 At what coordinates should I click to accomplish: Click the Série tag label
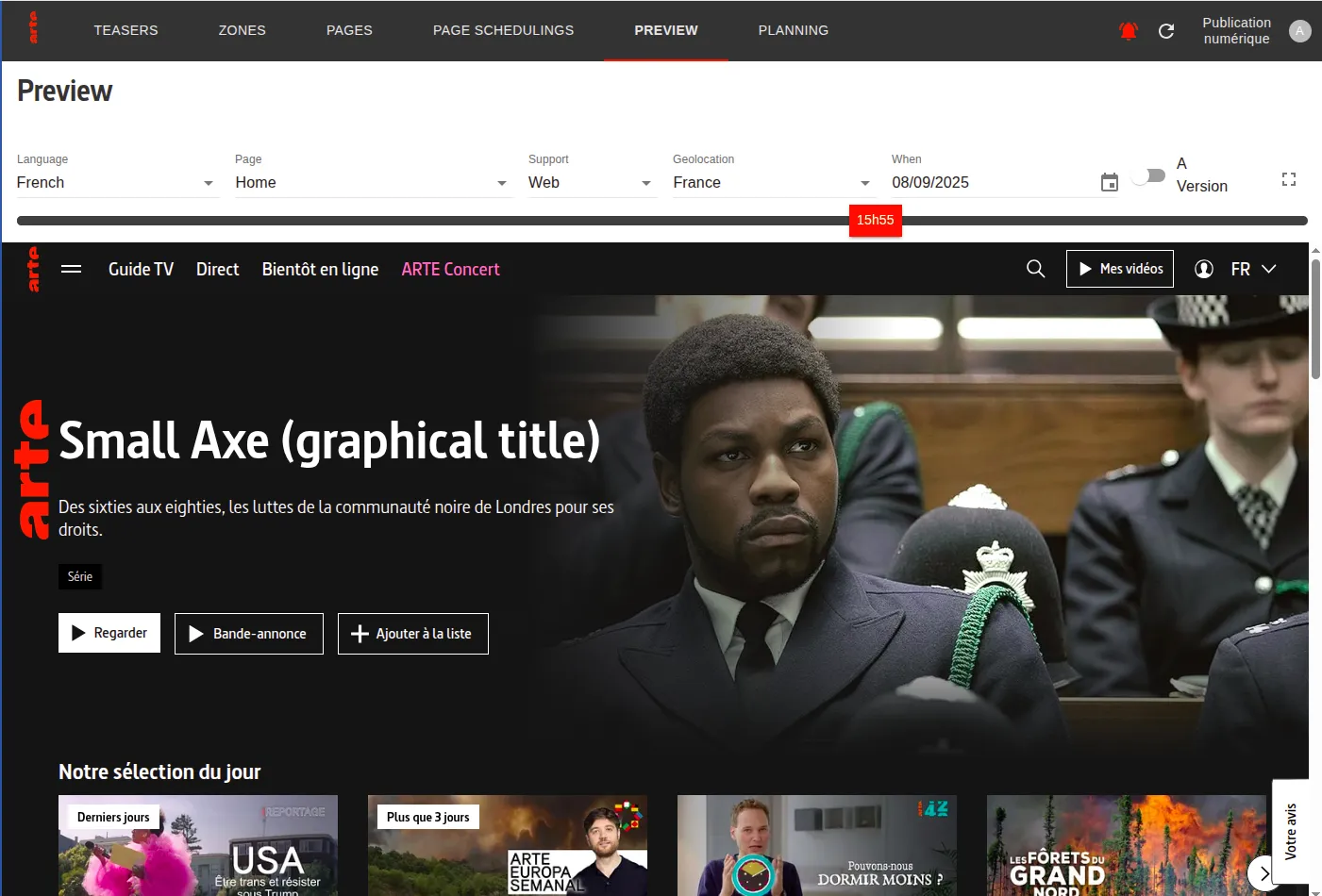pos(80,576)
